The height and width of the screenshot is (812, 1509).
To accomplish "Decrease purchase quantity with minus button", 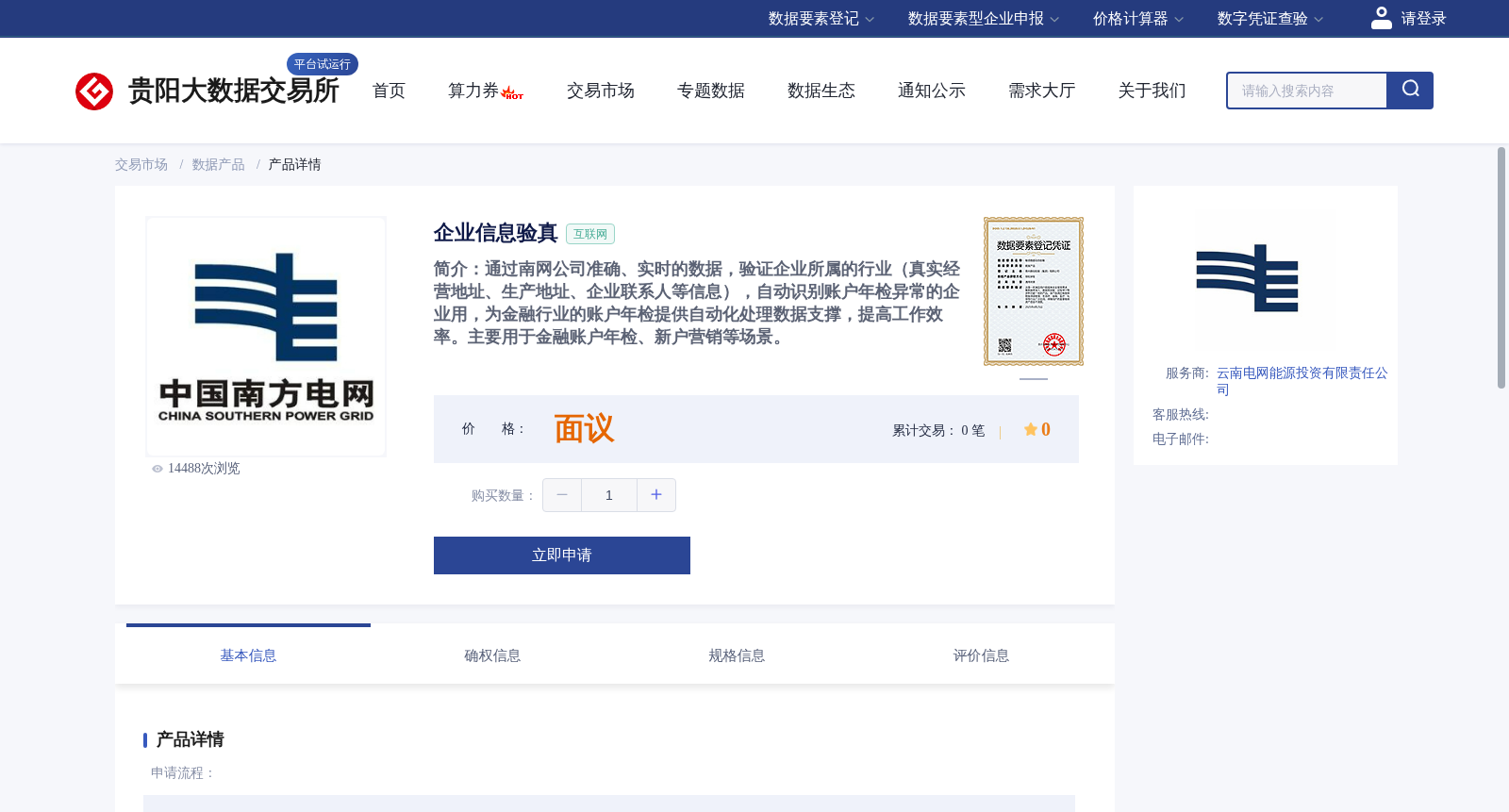I will pos(562,495).
